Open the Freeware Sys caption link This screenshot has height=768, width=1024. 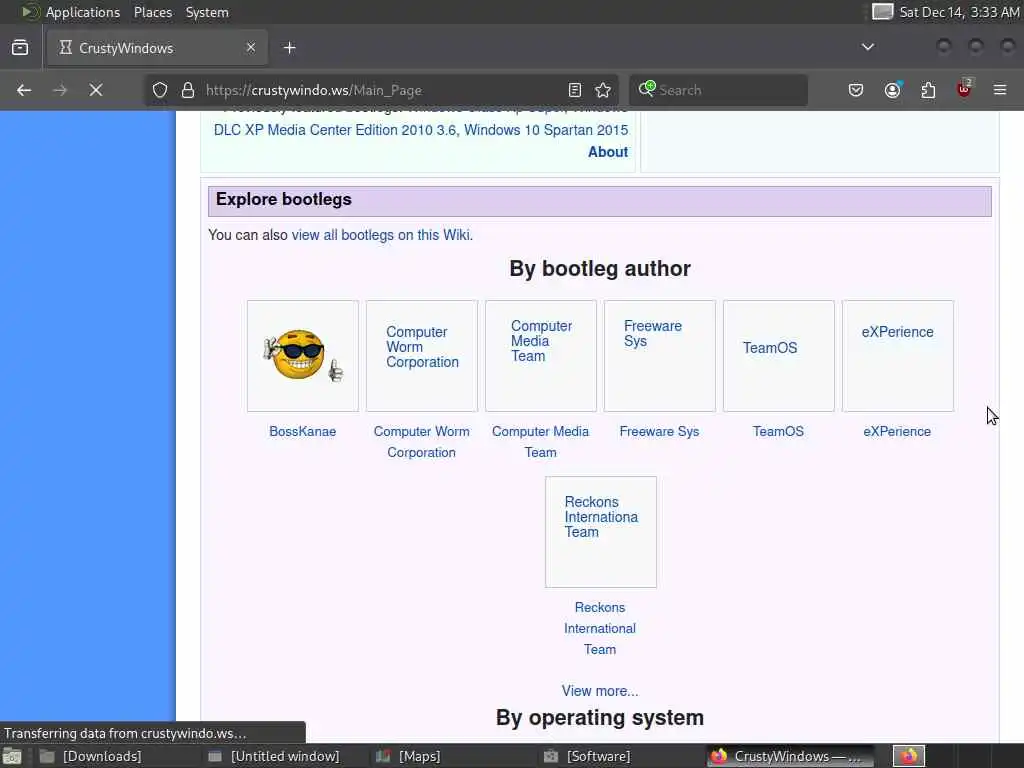660,432
